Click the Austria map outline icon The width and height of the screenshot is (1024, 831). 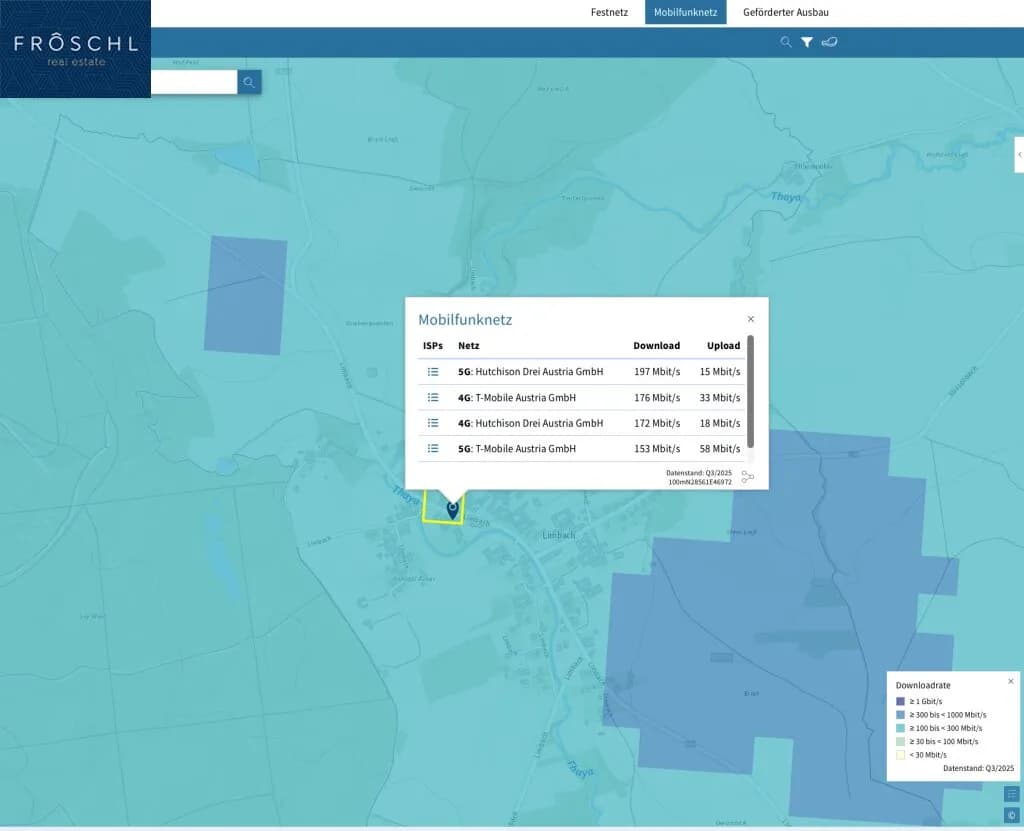point(829,42)
